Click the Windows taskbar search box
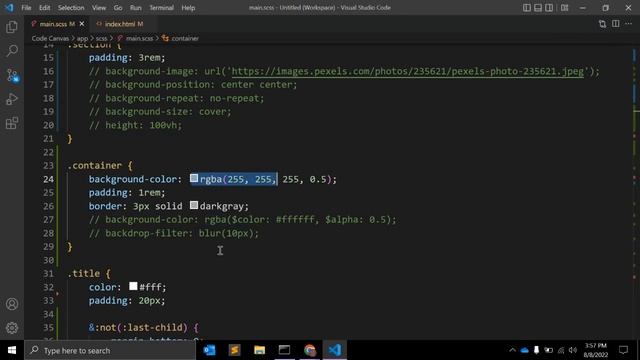Image resolution: width=640 pixels, height=360 pixels. 110,350
